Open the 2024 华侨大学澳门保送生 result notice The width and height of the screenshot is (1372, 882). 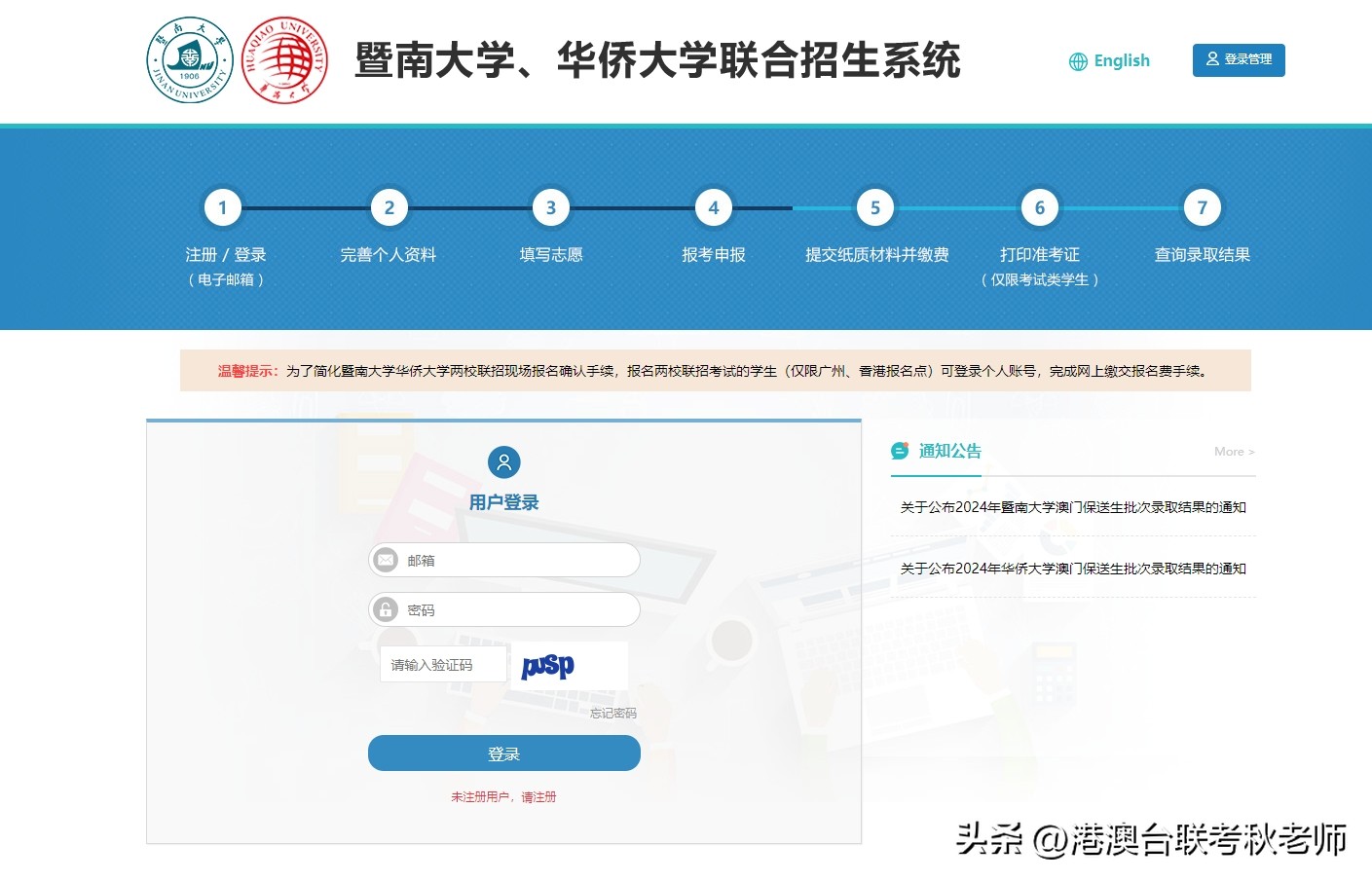coord(1072,569)
